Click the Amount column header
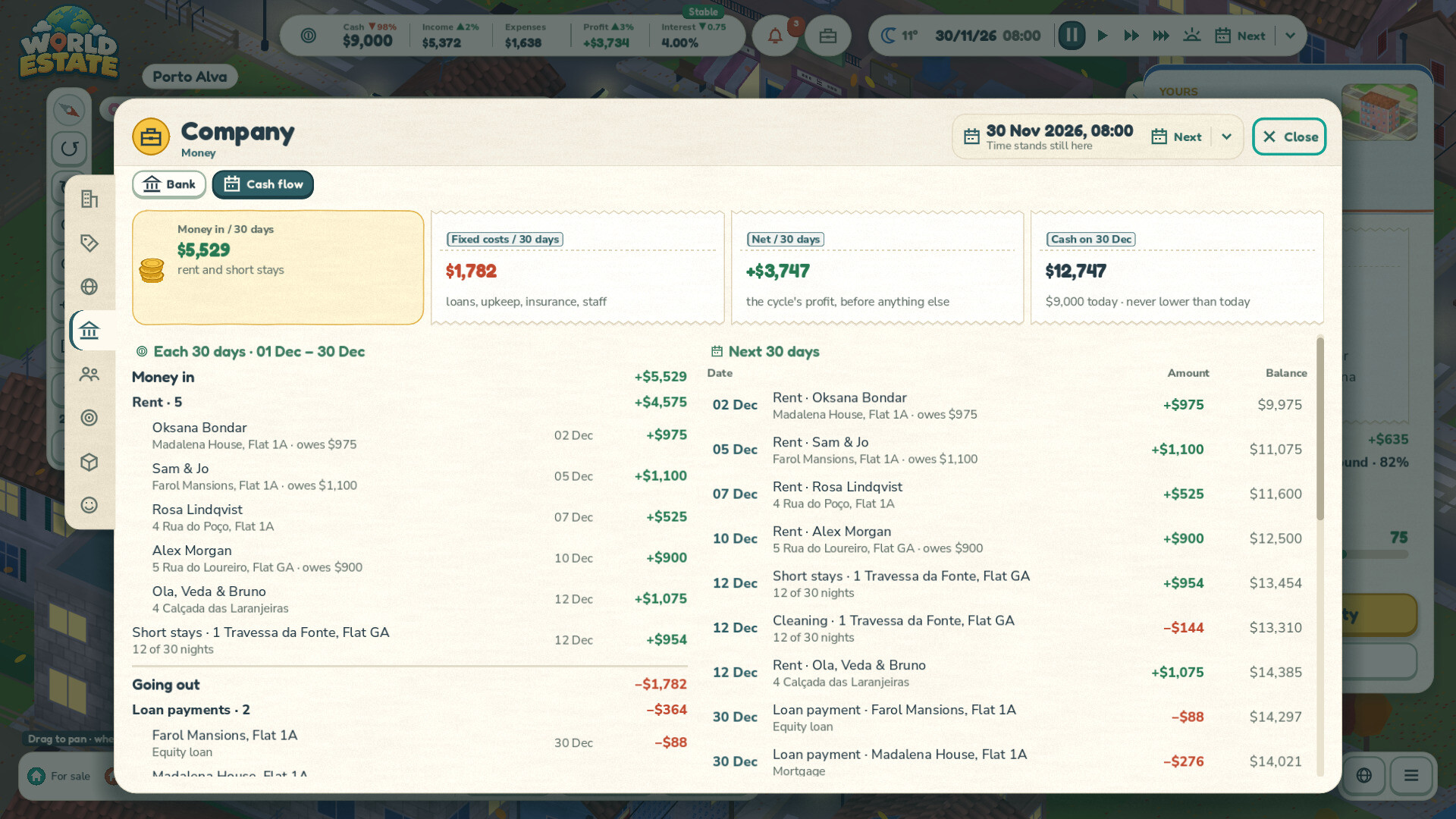 click(1188, 373)
